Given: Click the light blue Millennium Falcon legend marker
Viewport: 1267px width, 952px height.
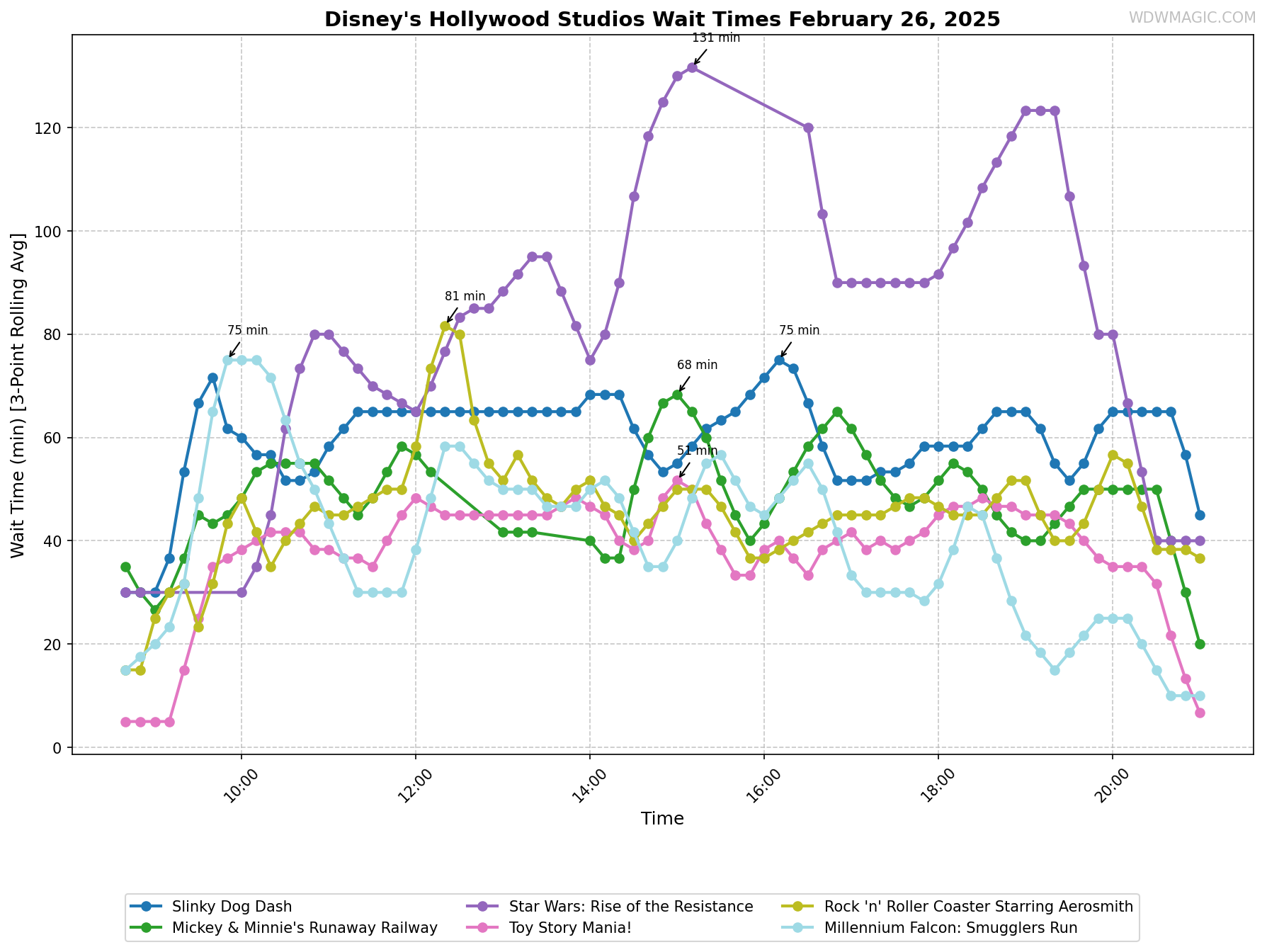Looking at the screenshot, I should (799, 928).
